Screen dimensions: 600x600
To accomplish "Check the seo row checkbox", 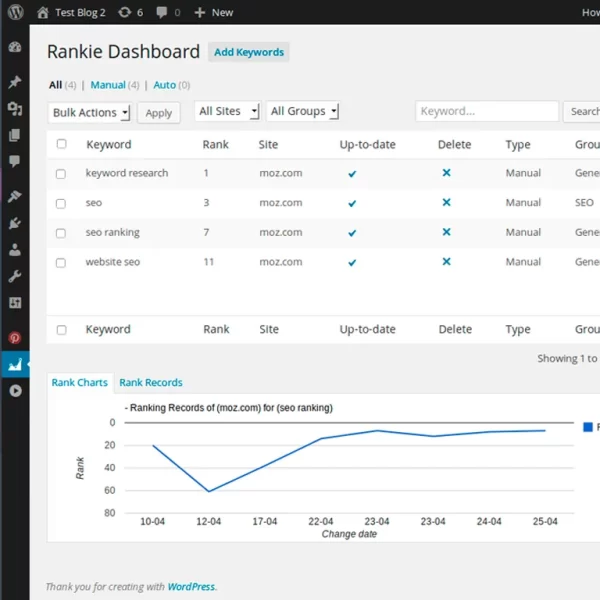I will [61, 204].
